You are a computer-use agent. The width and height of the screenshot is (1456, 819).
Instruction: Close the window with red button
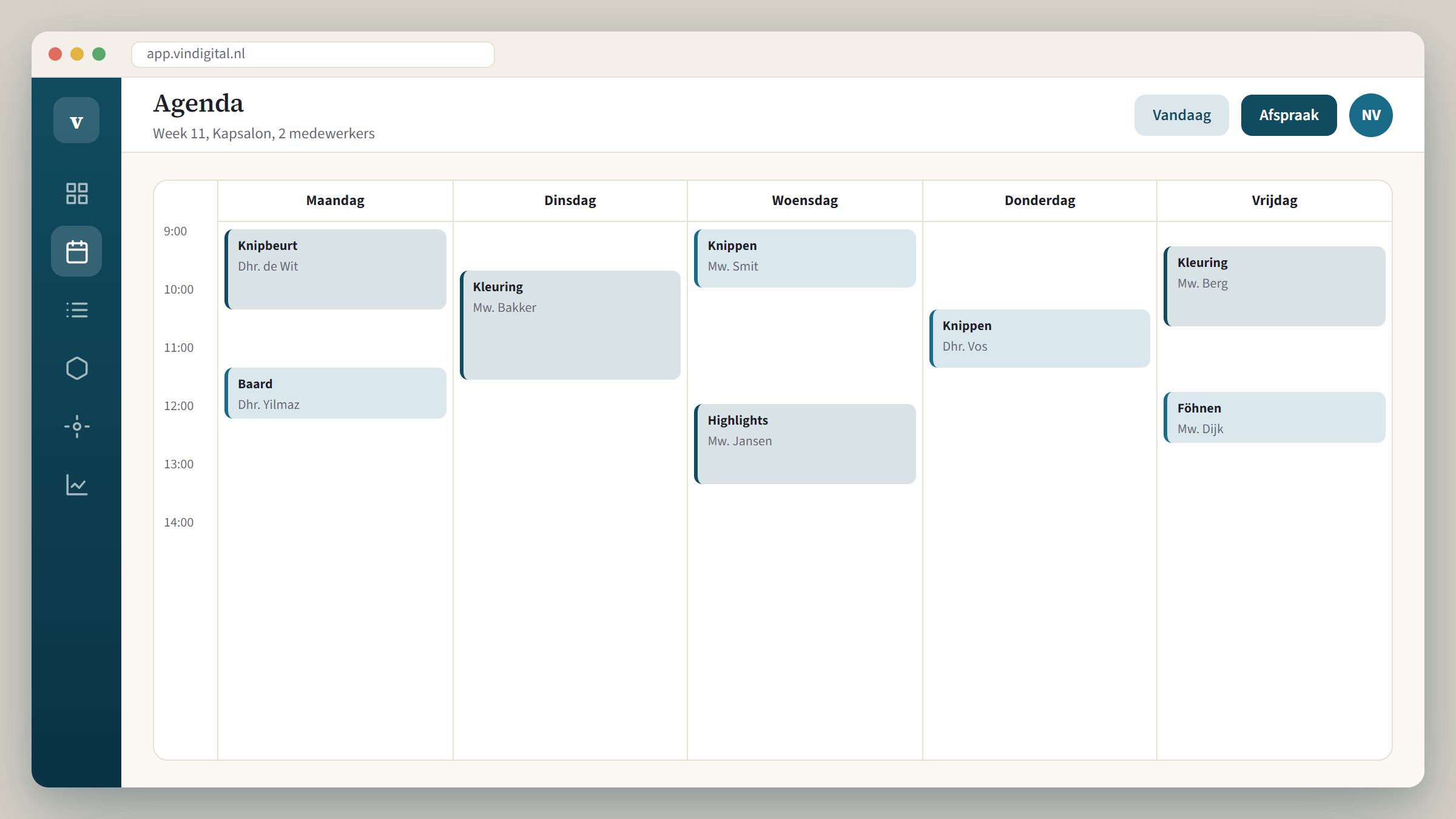(55, 54)
